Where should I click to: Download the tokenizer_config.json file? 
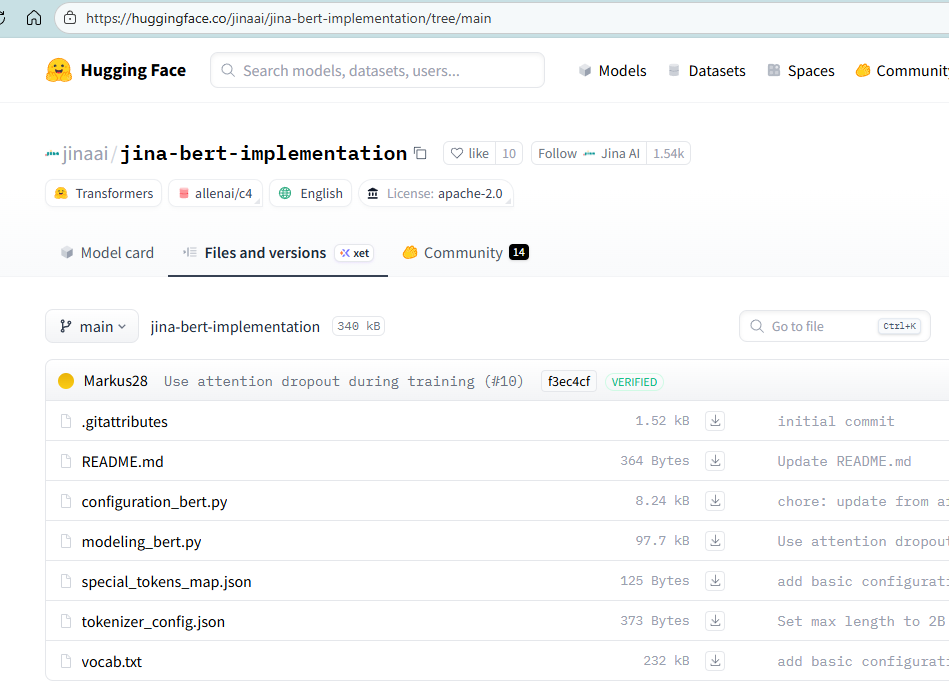tap(715, 621)
